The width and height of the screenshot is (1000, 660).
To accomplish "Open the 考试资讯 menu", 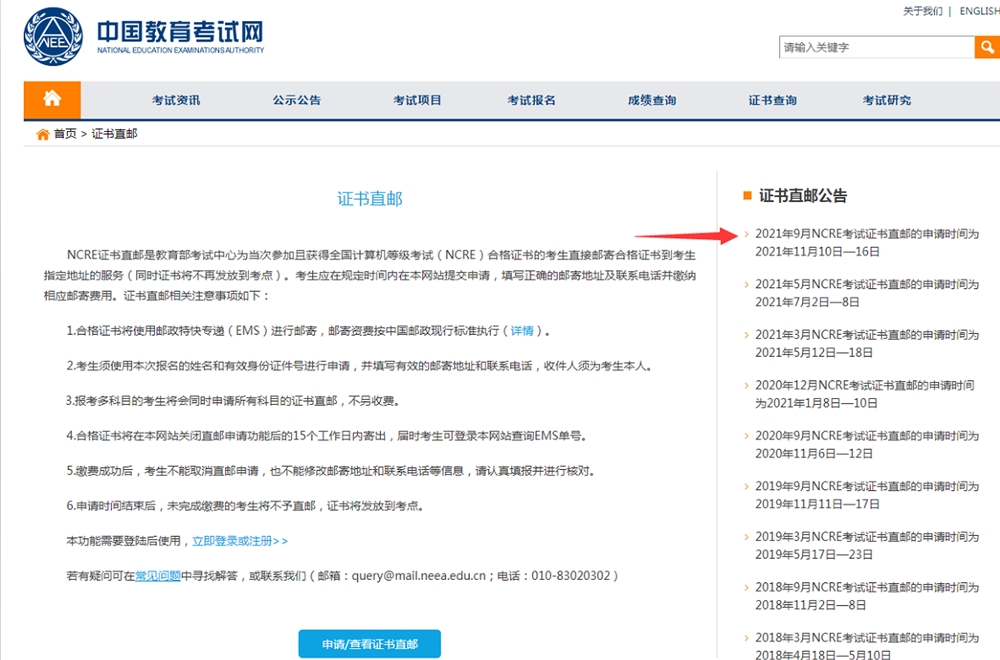I will tap(176, 100).
